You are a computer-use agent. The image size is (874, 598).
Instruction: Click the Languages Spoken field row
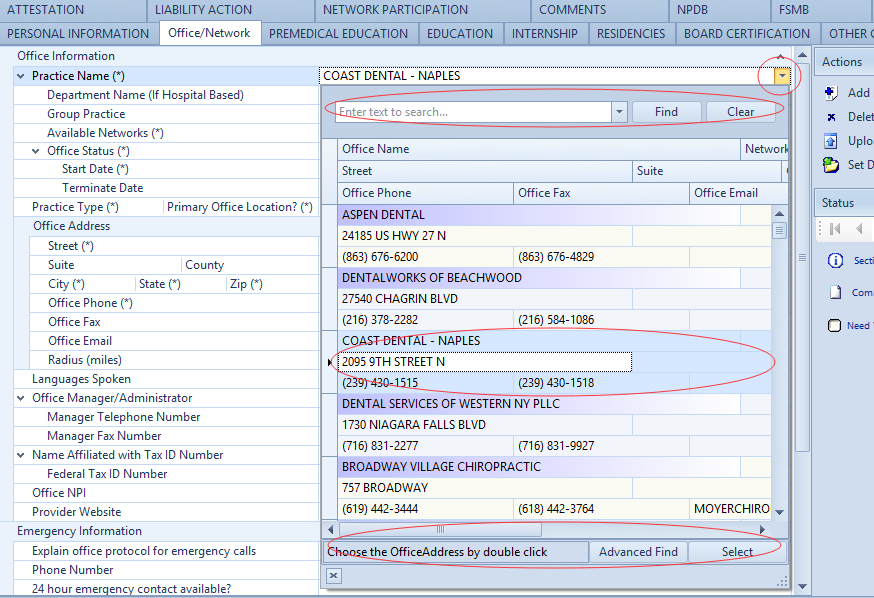coord(166,379)
